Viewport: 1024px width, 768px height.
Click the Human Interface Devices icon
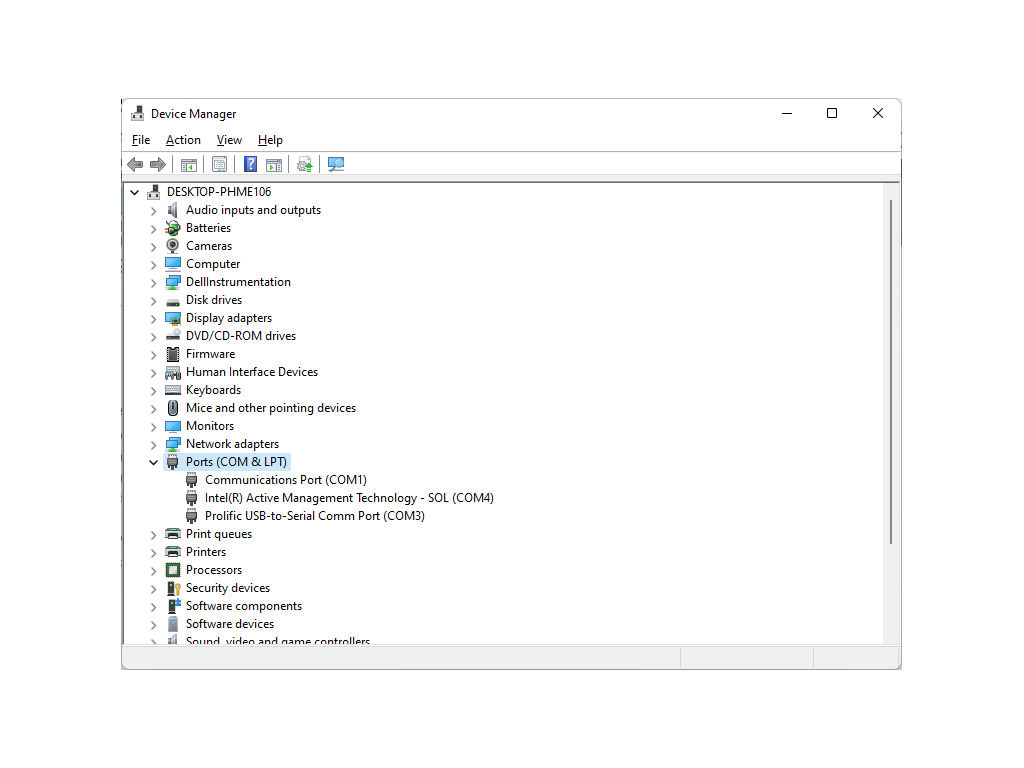point(172,372)
